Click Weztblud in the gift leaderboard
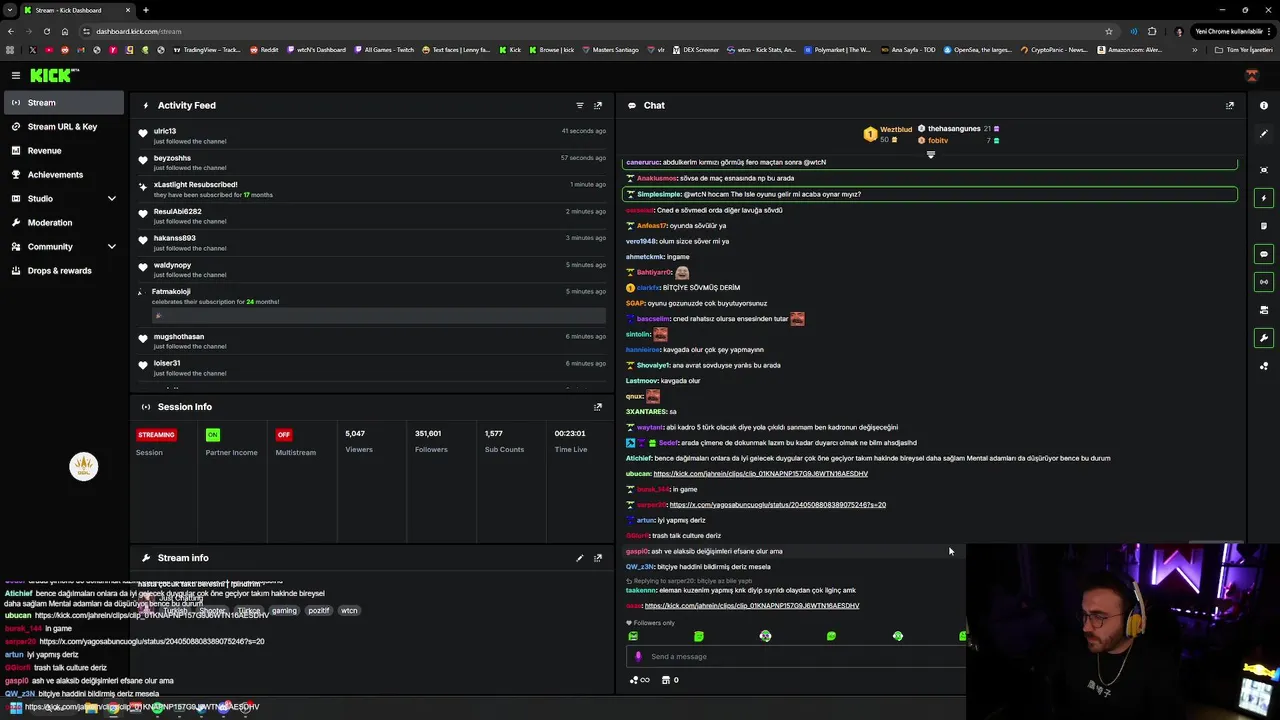1280x720 pixels. 896,129
